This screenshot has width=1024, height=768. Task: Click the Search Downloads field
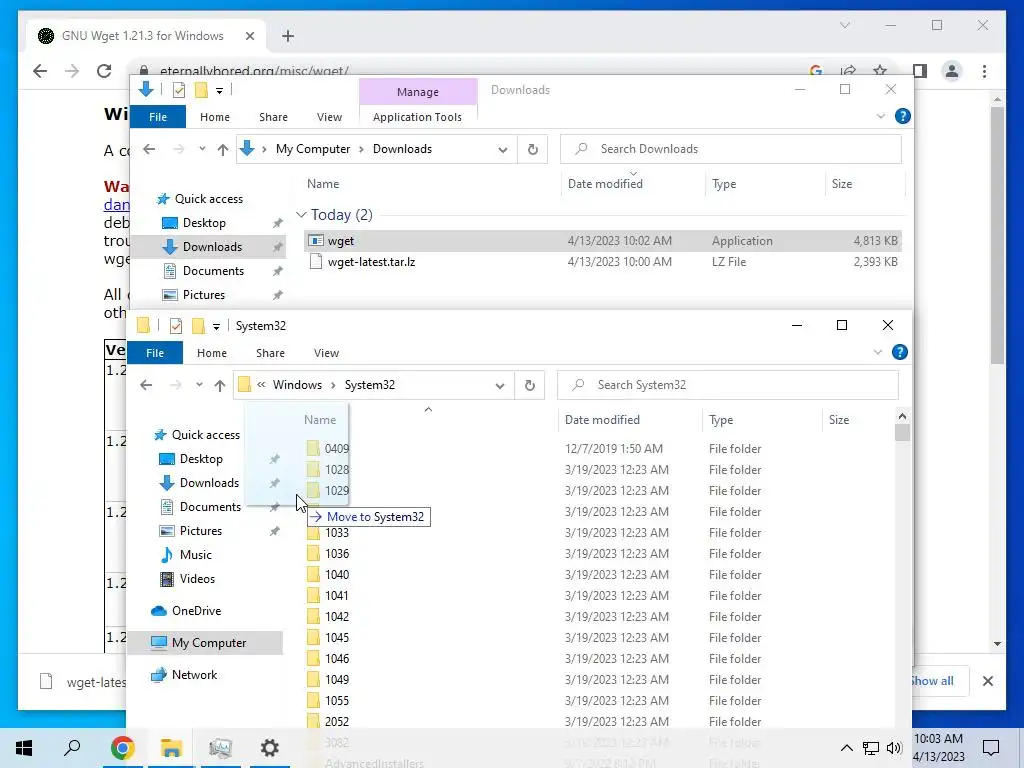731,149
